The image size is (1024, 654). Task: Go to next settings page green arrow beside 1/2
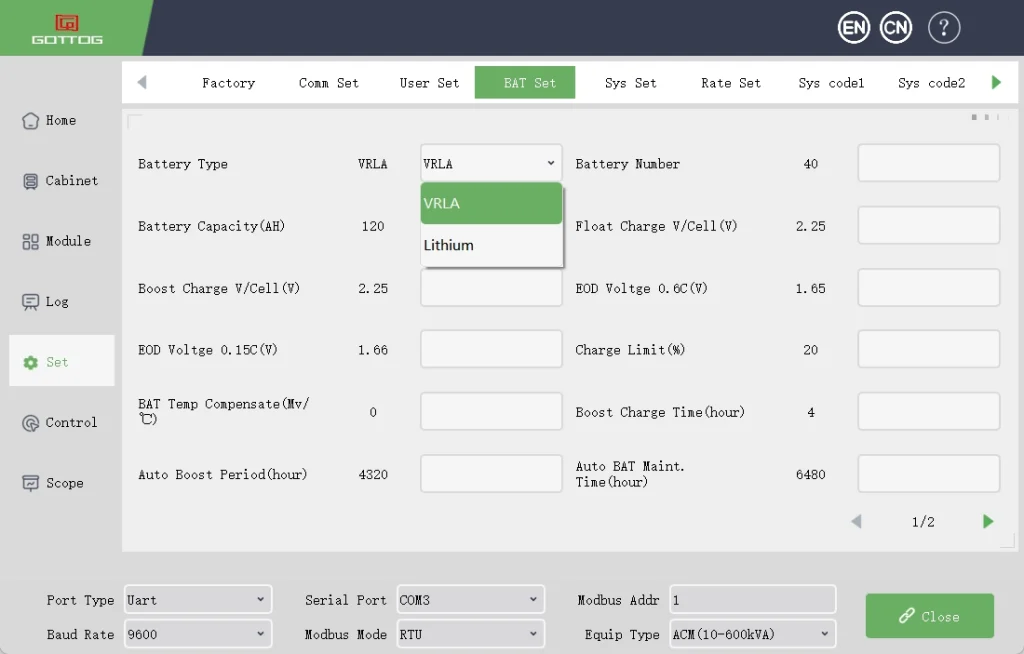click(988, 521)
